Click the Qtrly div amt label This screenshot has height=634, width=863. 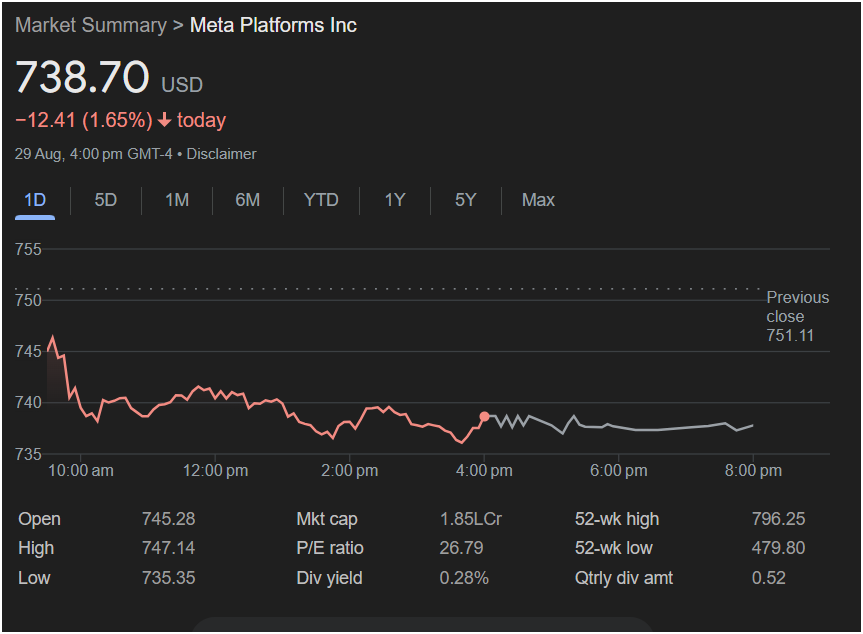point(624,578)
